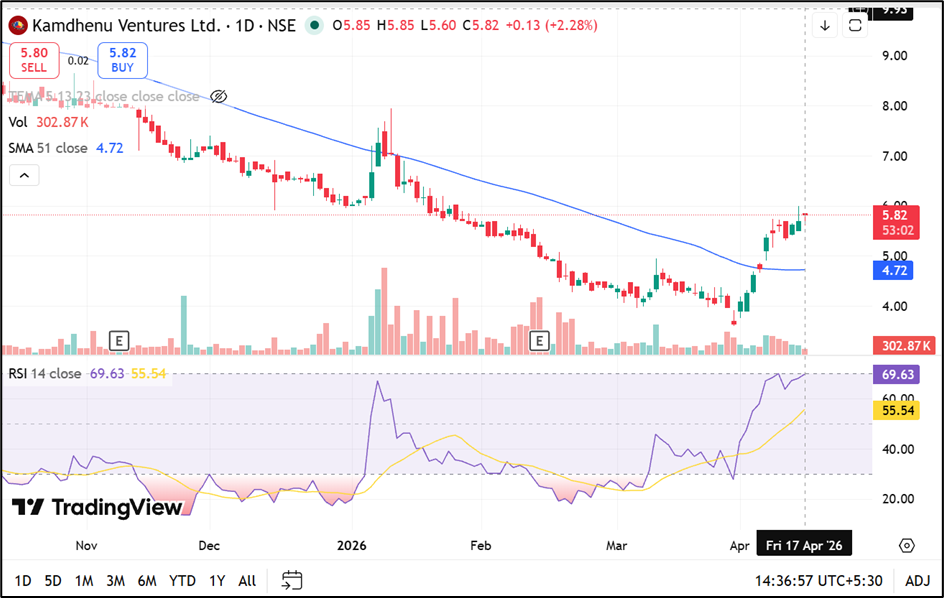This screenshot has width=944, height=598.
Task: Click the TradingView logo
Action: tap(98, 508)
